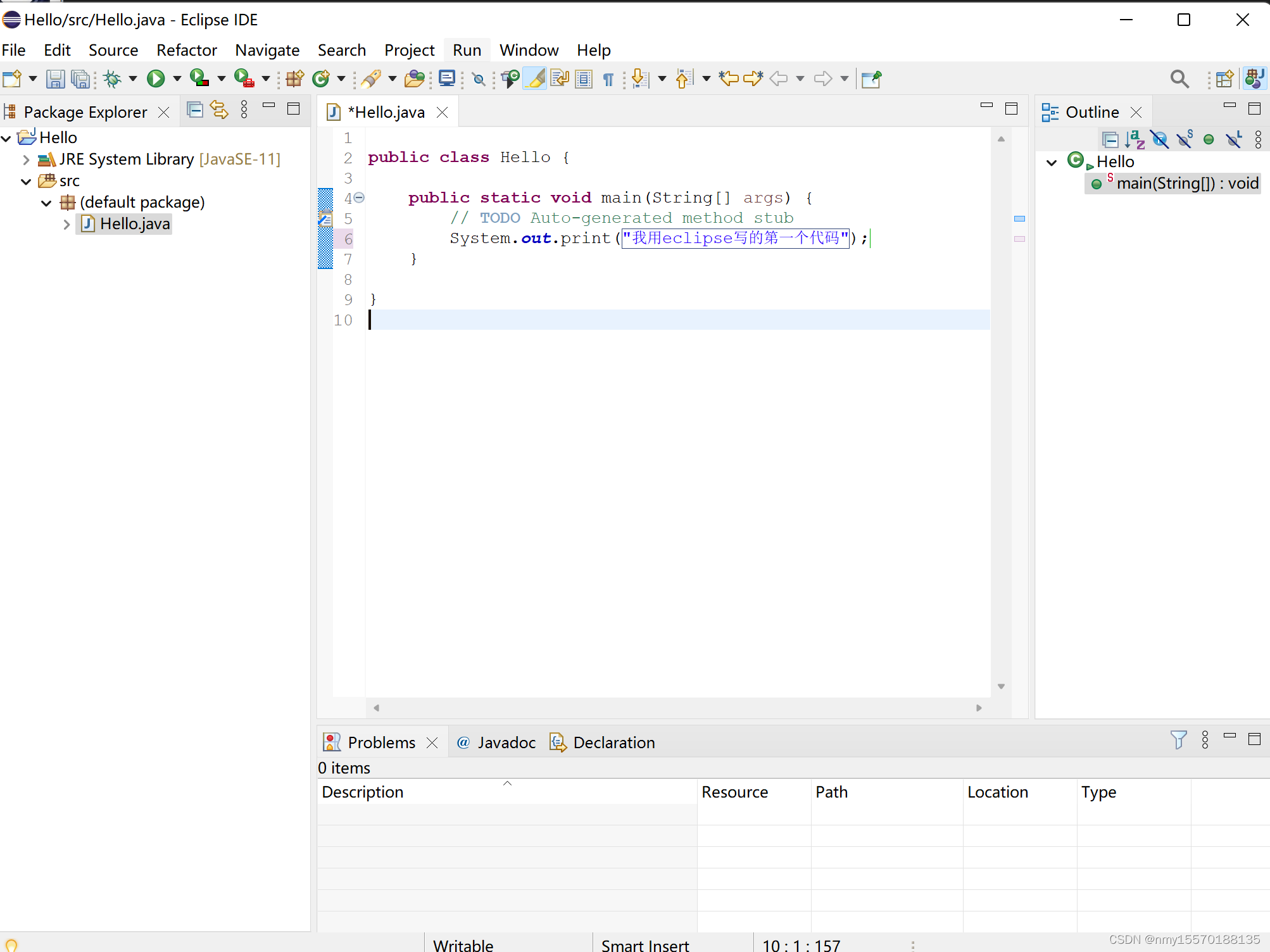Collapse the src folder in Package Explorer

(x=26, y=181)
